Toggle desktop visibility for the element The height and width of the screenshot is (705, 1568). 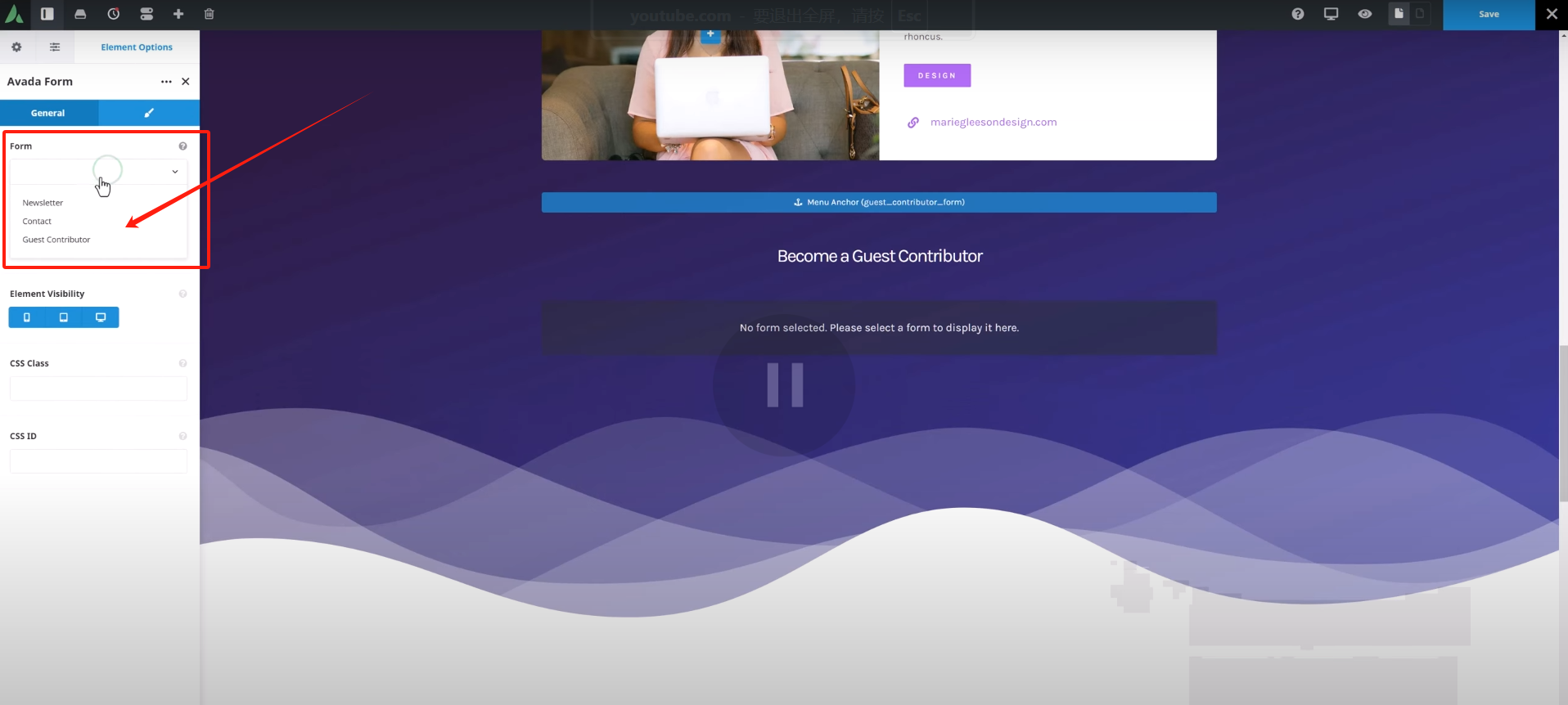pyautogui.click(x=101, y=317)
